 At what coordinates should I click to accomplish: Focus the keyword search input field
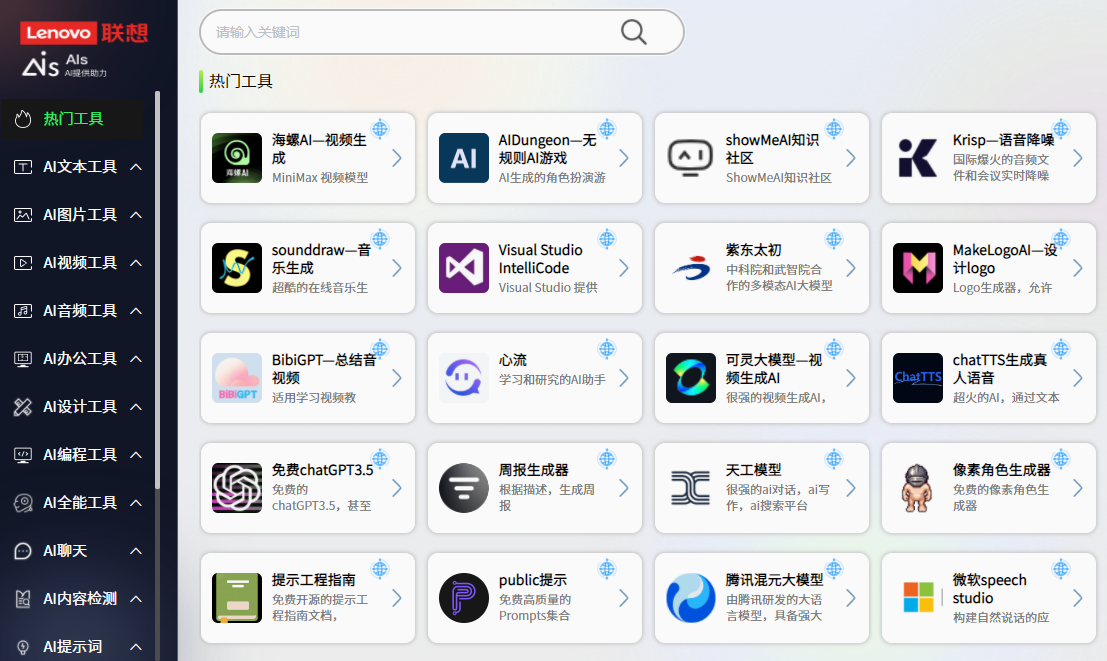click(410, 32)
